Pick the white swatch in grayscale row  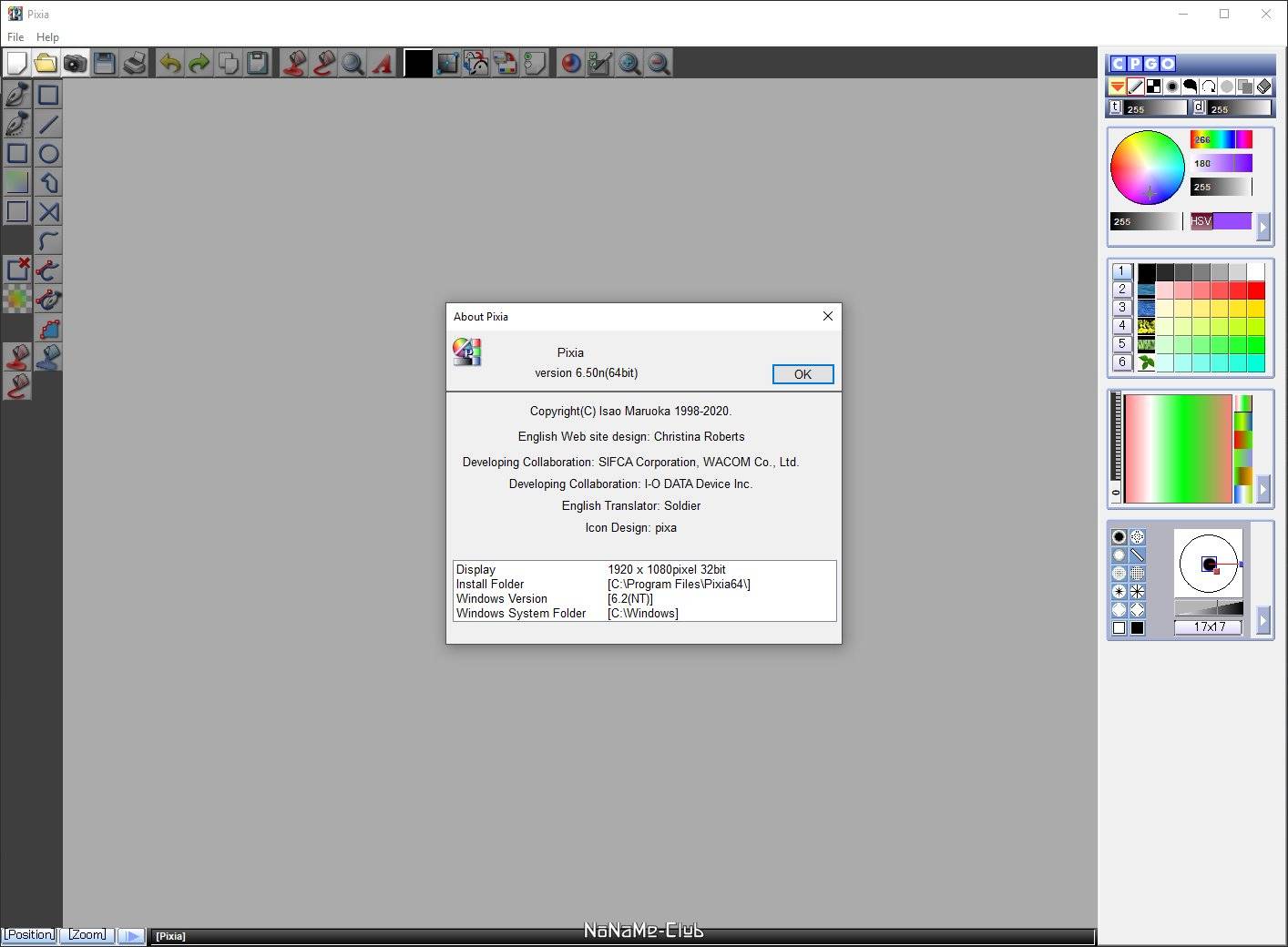point(1256,271)
